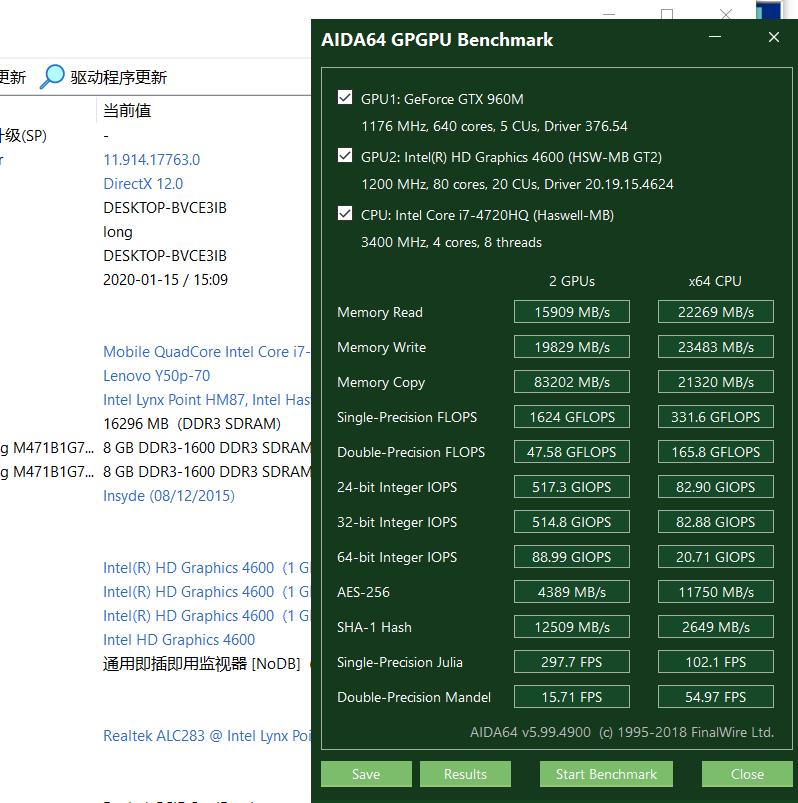
Task: Toggle GPU2 Intel HD Graphics 4600 checkbox
Action: [345, 156]
